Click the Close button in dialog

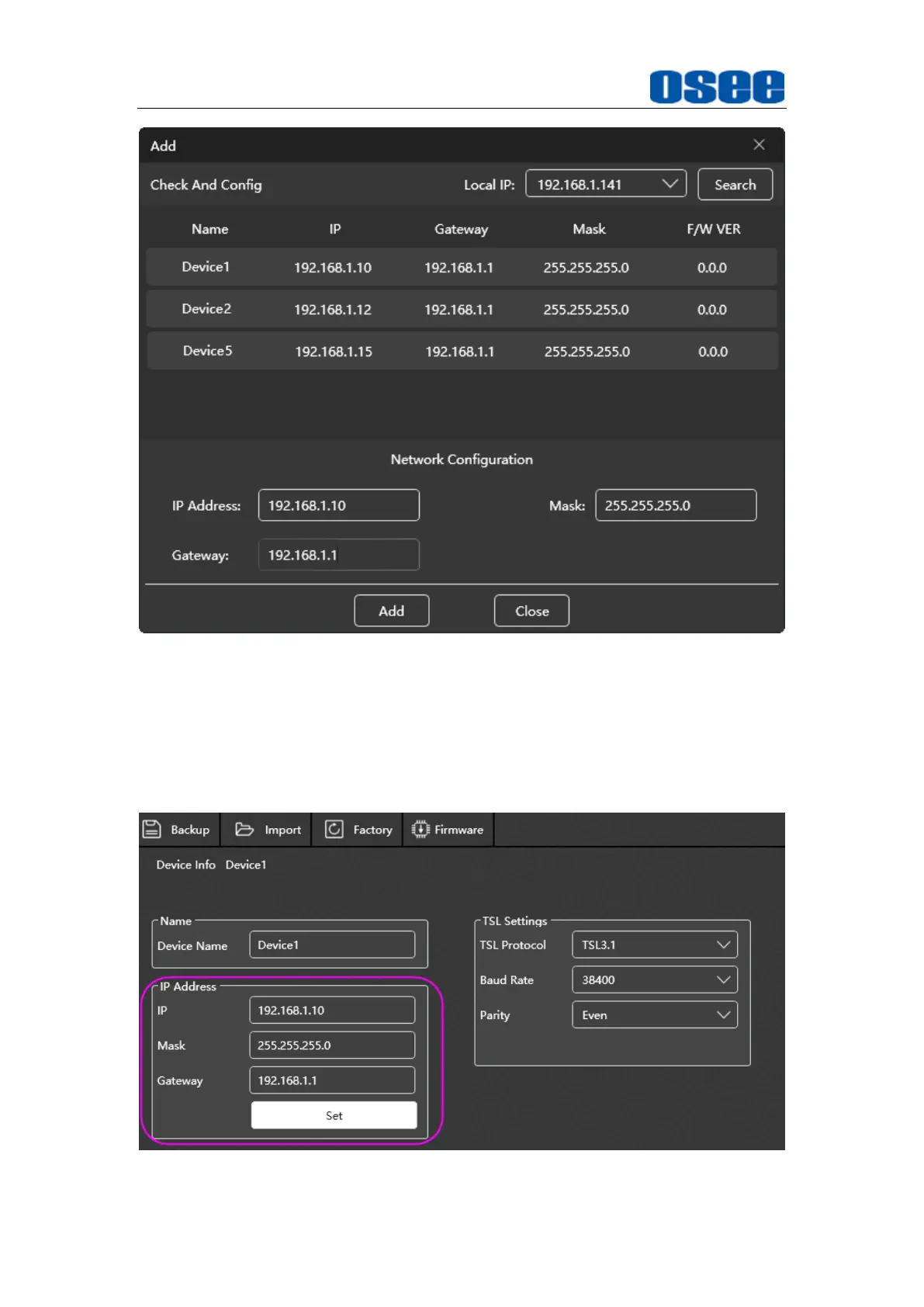531,611
